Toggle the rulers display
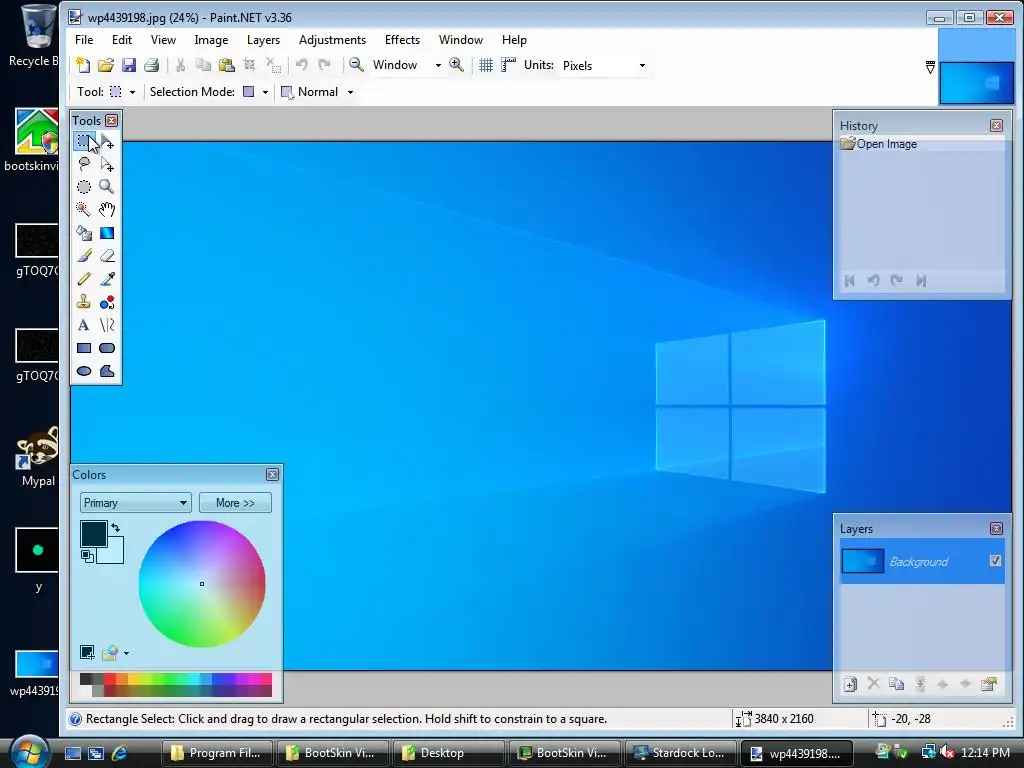The image size is (1024, 768). click(508, 65)
